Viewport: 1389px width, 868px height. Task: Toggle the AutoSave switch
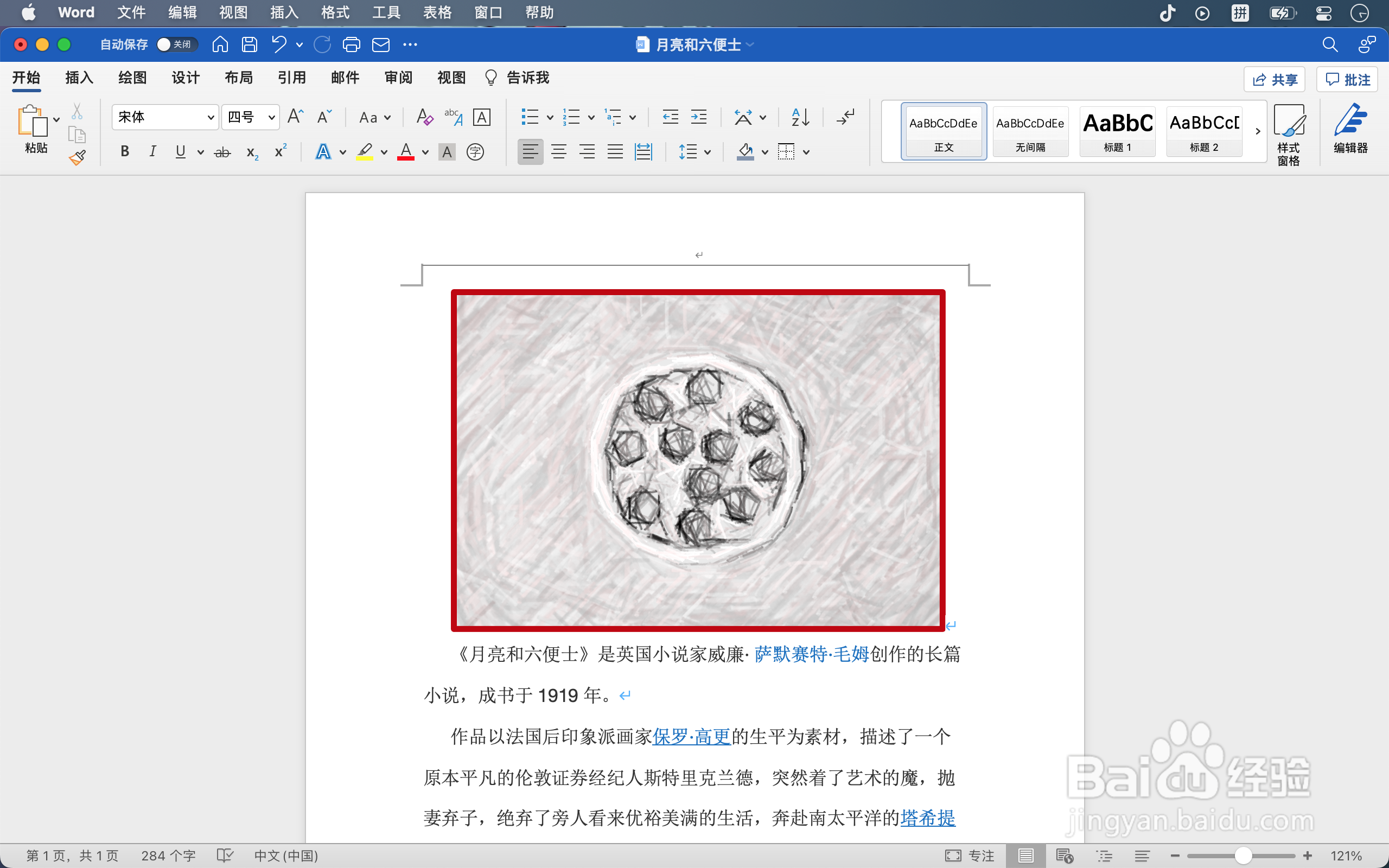(177, 44)
